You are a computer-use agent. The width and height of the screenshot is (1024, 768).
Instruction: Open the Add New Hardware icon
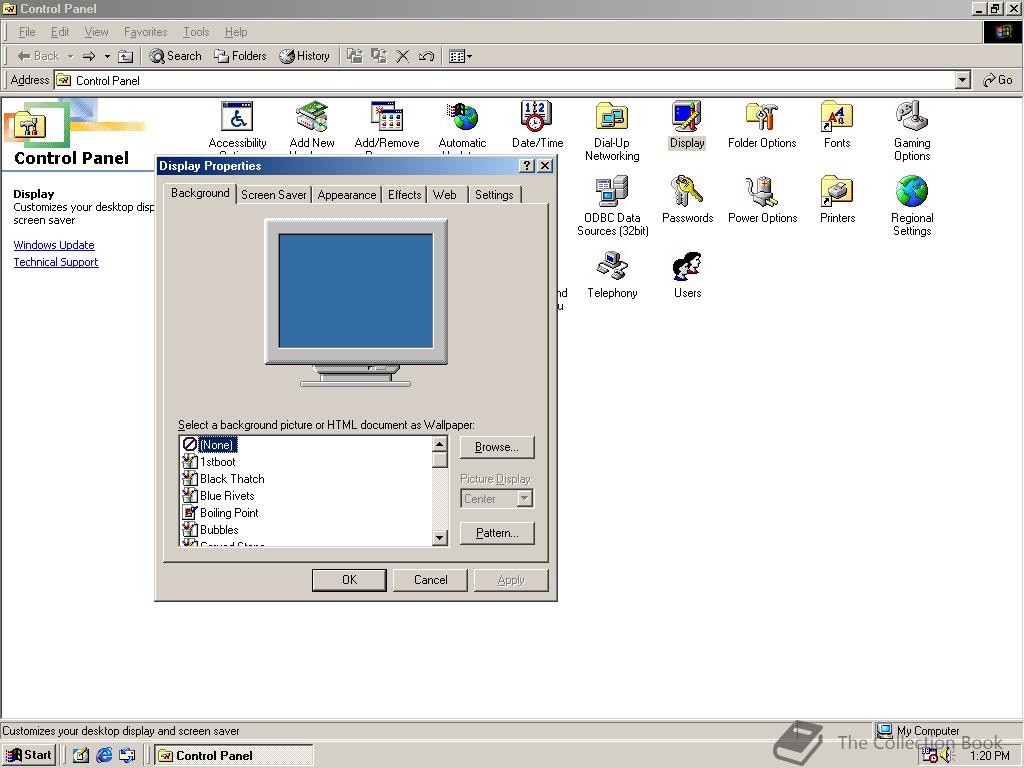(312, 118)
